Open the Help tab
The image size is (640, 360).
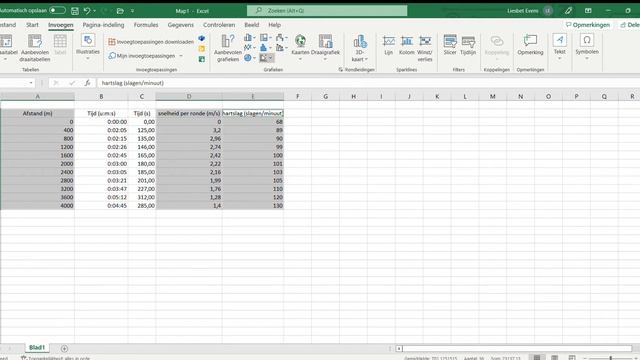click(x=274, y=25)
